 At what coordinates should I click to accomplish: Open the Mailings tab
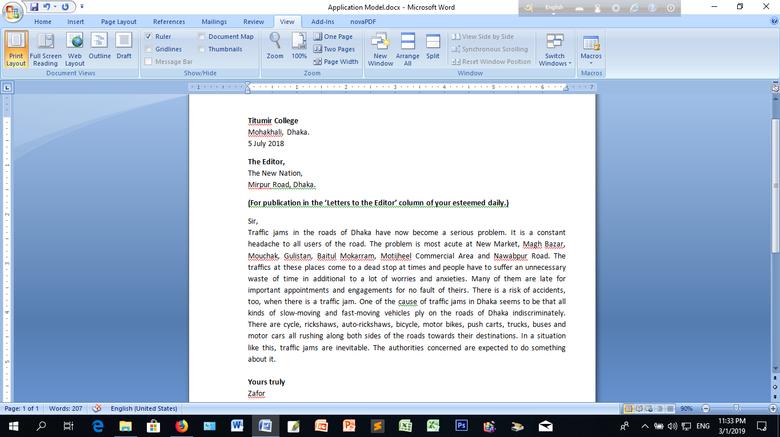(214, 22)
